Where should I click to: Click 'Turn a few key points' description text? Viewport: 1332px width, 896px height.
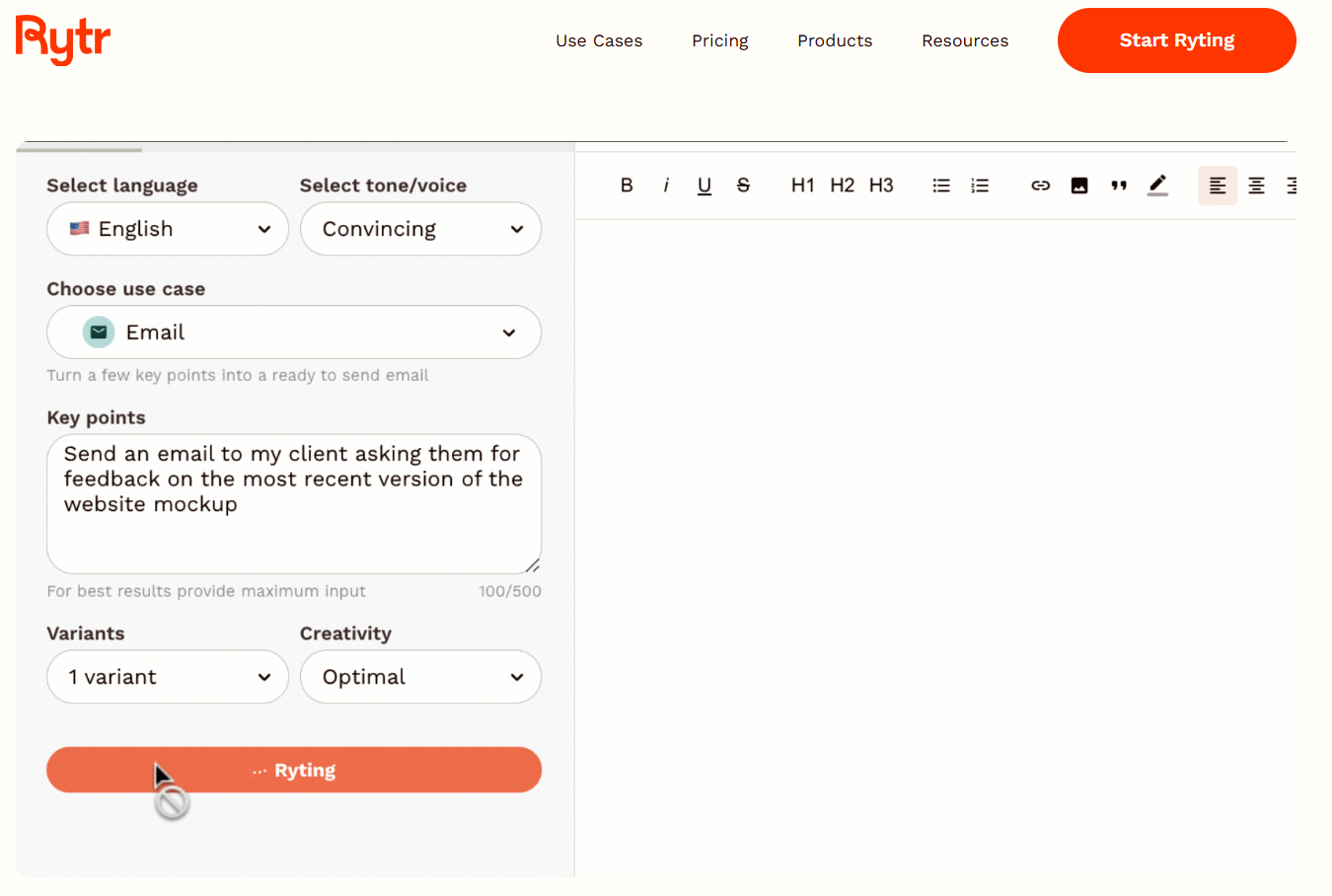click(x=238, y=375)
